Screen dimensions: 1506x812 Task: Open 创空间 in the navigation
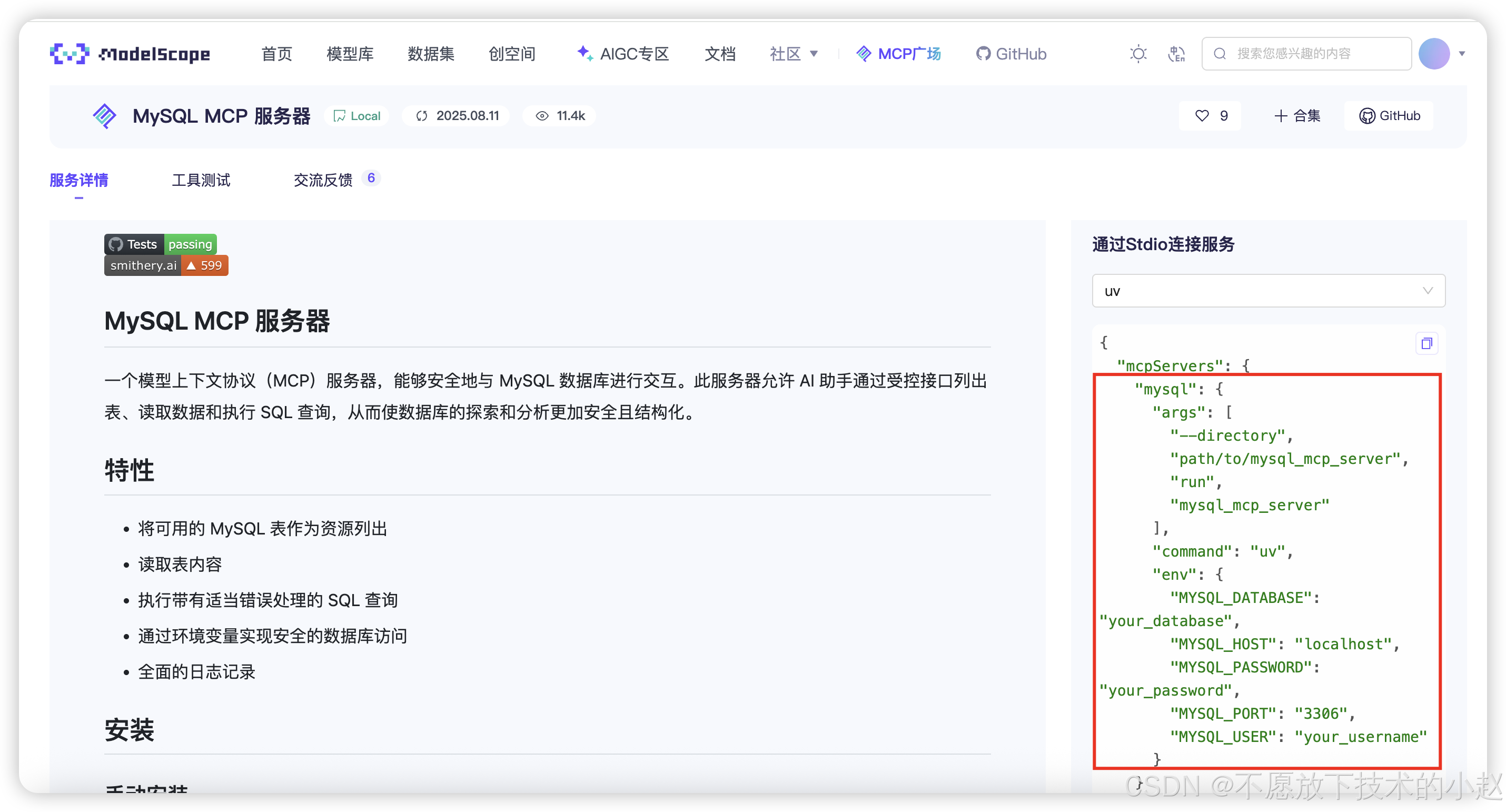pyautogui.click(x=512, y=54)
